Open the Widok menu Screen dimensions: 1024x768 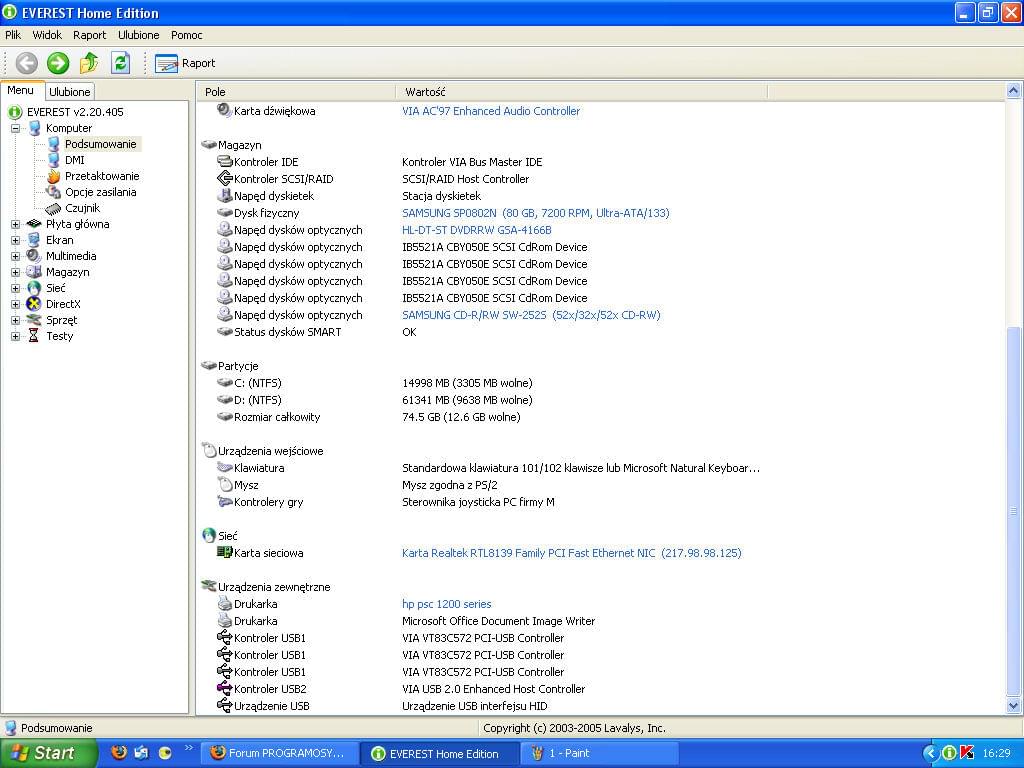(47, 35)
